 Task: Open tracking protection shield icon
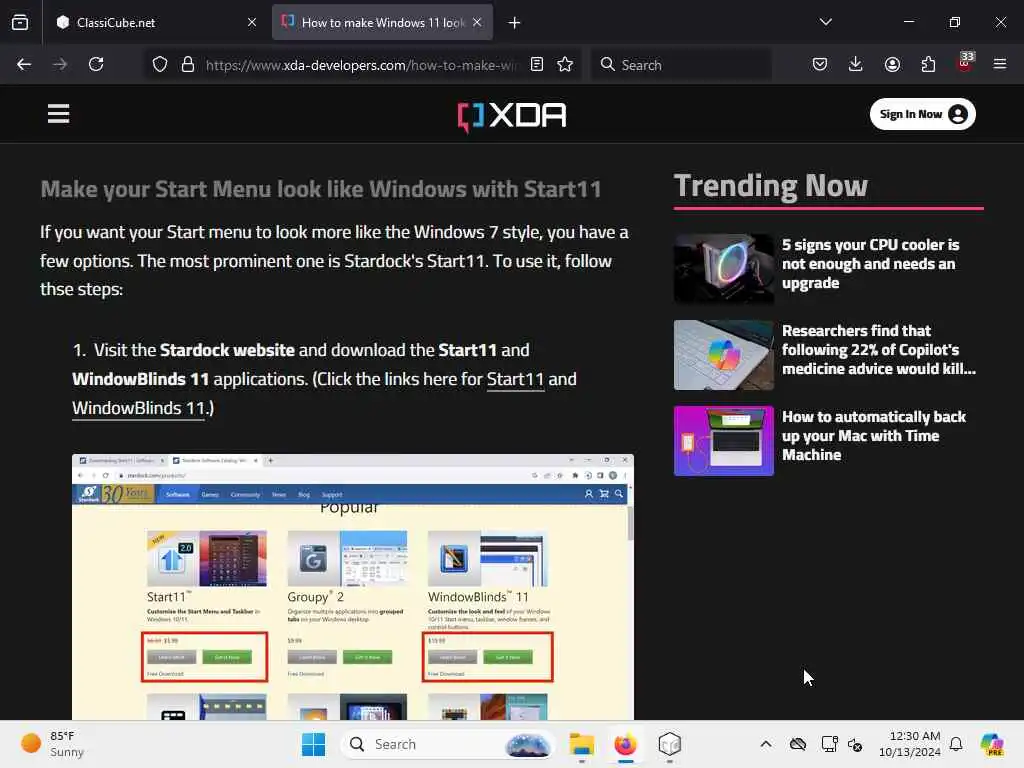click(160, 64)
